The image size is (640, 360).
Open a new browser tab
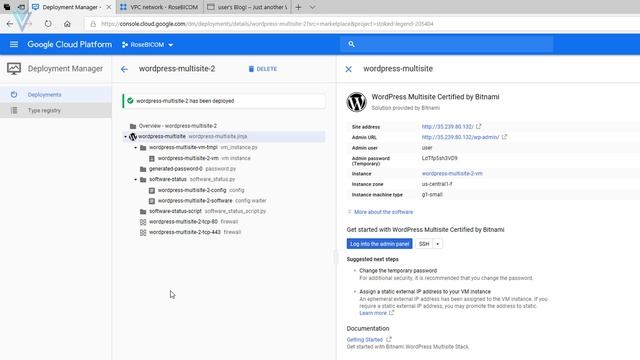click(298, 7)
